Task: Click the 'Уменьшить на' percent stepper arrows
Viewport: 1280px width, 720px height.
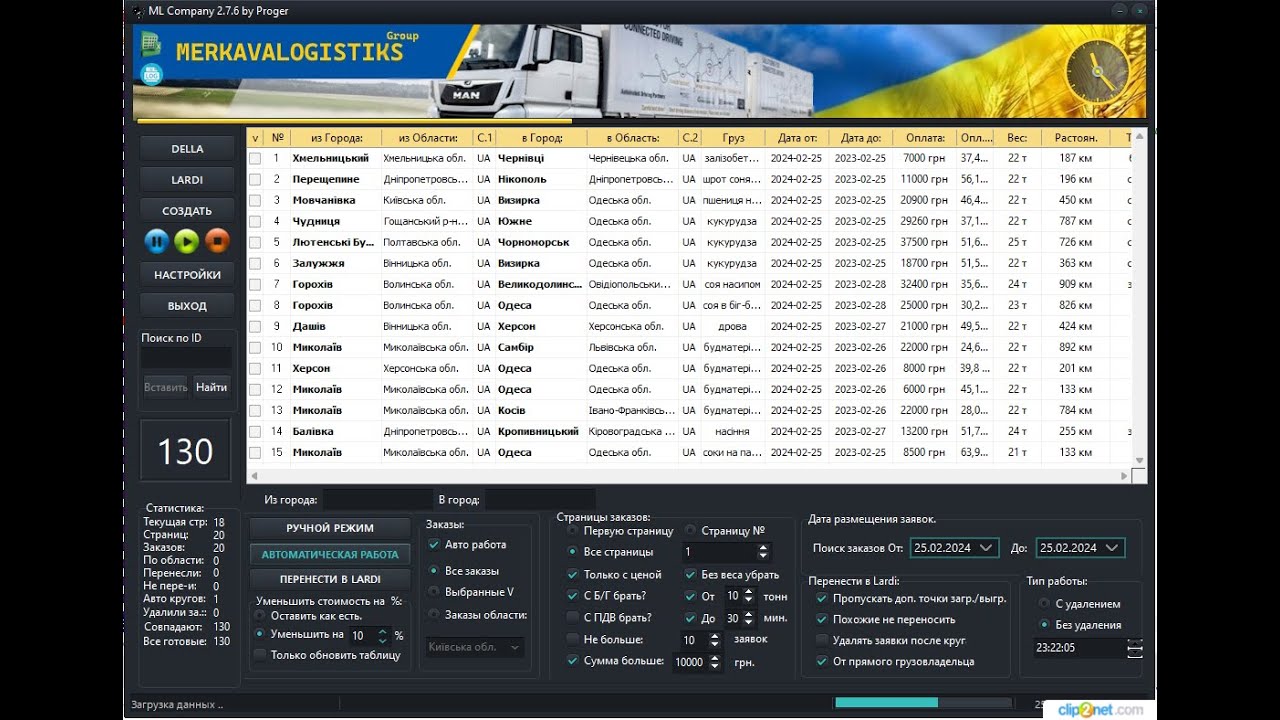Action: pos(384,635)
